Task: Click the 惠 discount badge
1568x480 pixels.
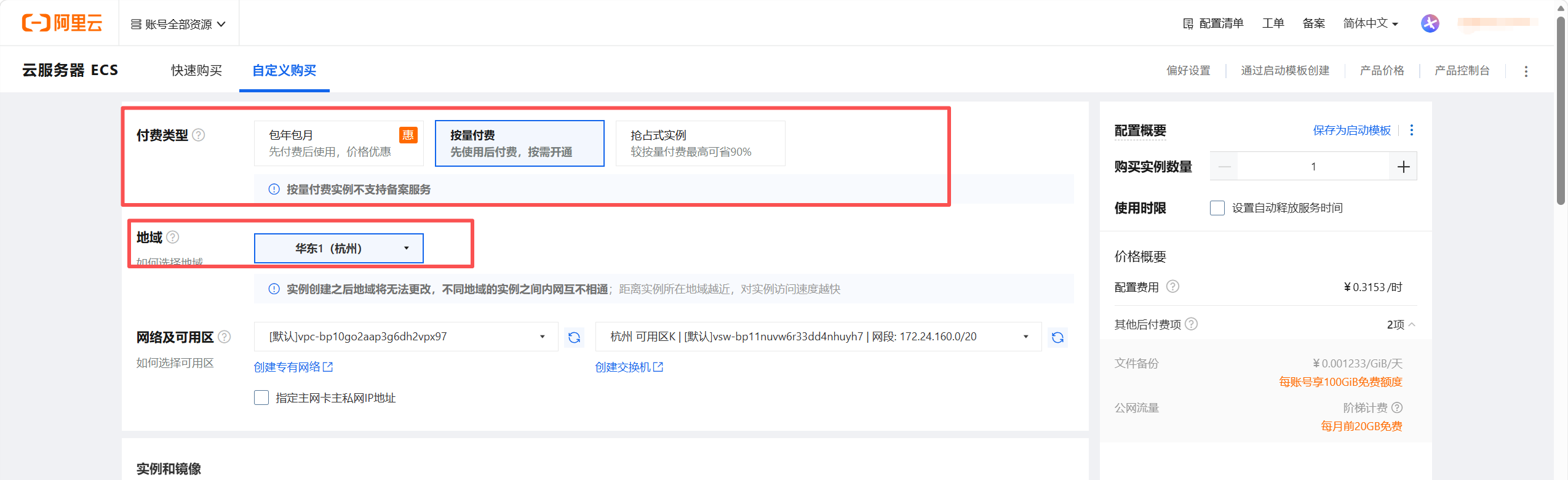Action: (x=408, y=135)
